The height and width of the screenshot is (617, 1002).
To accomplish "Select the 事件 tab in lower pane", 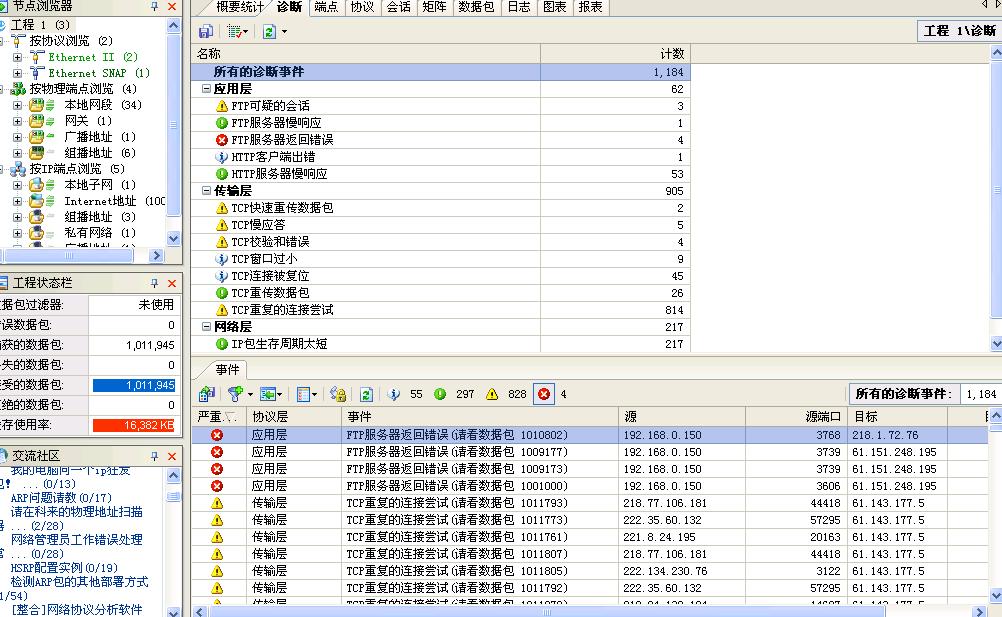I will coord(227,370).
